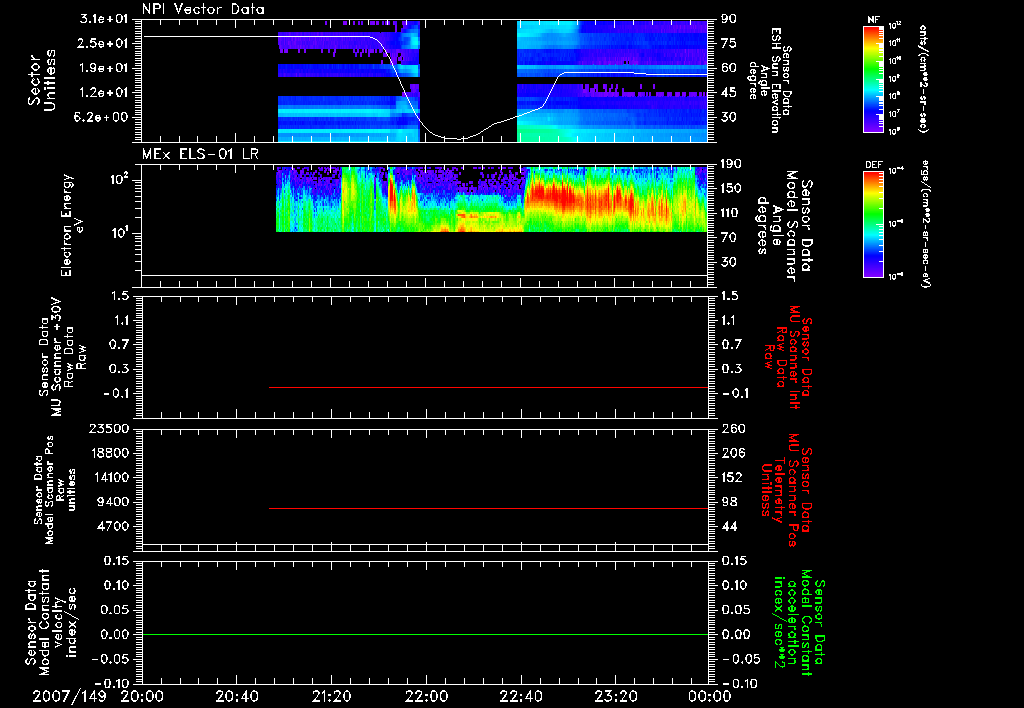
Task: Click the 60 degree elevation tick
Action: [729, 68]
